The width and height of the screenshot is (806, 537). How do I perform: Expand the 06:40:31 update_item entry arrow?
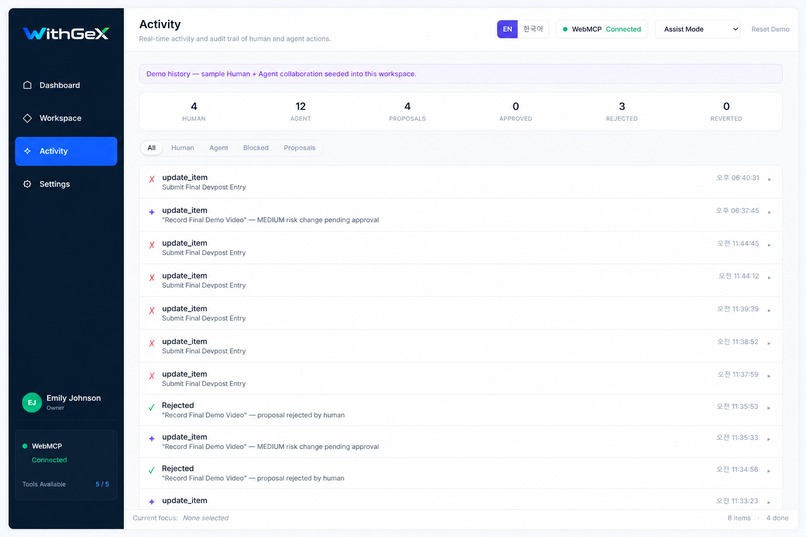pos(770,179)
